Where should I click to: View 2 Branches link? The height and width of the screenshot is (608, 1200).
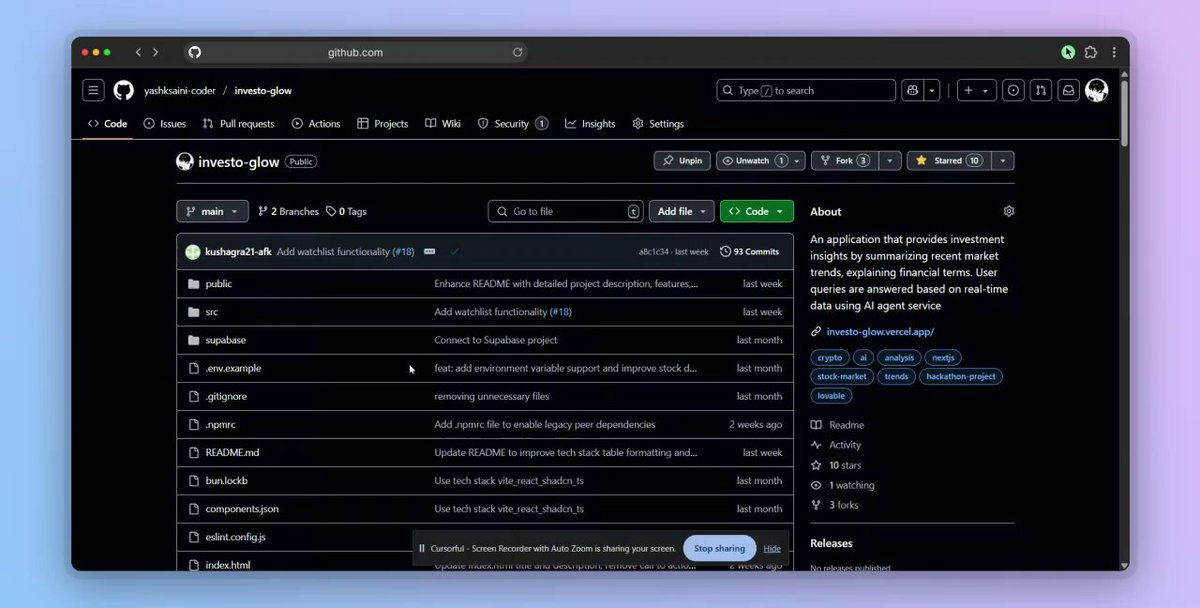tap(288, 211)
